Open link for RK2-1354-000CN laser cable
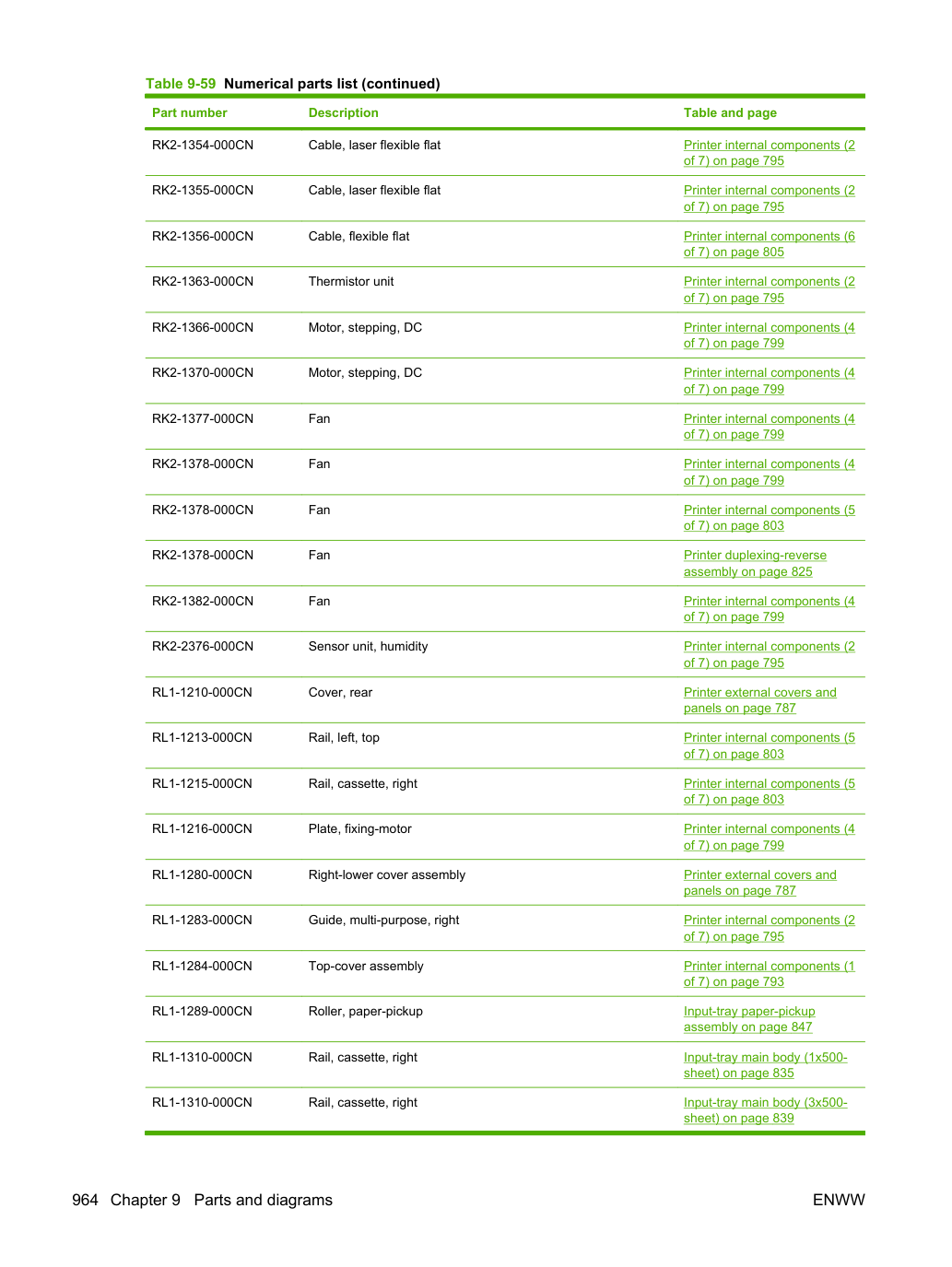 click(x=769, y=153)
